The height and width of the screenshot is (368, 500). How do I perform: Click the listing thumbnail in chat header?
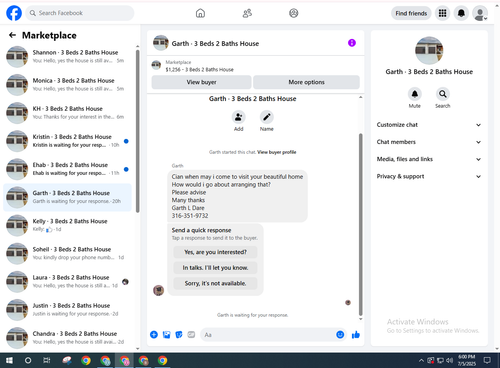click(x=161, y=43)
